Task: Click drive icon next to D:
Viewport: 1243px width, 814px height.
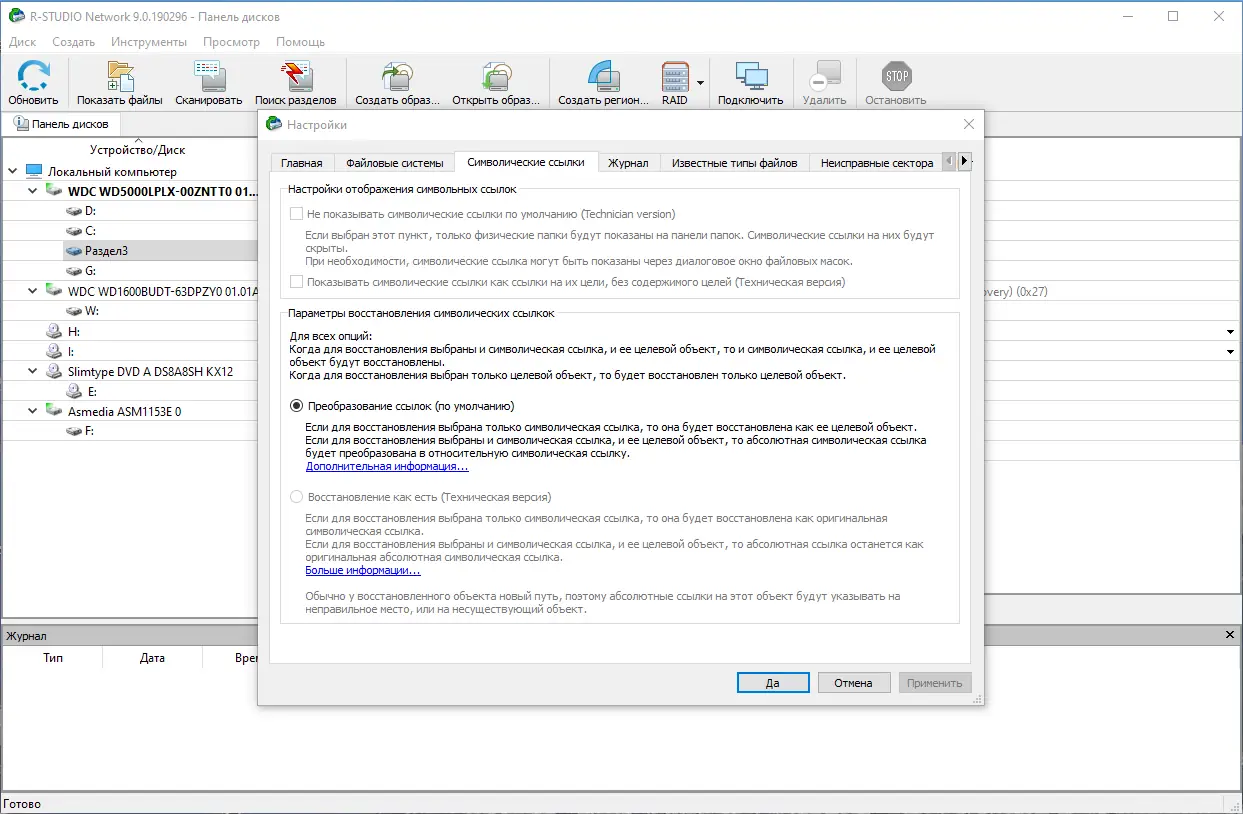Action: (x=74, y=211)
